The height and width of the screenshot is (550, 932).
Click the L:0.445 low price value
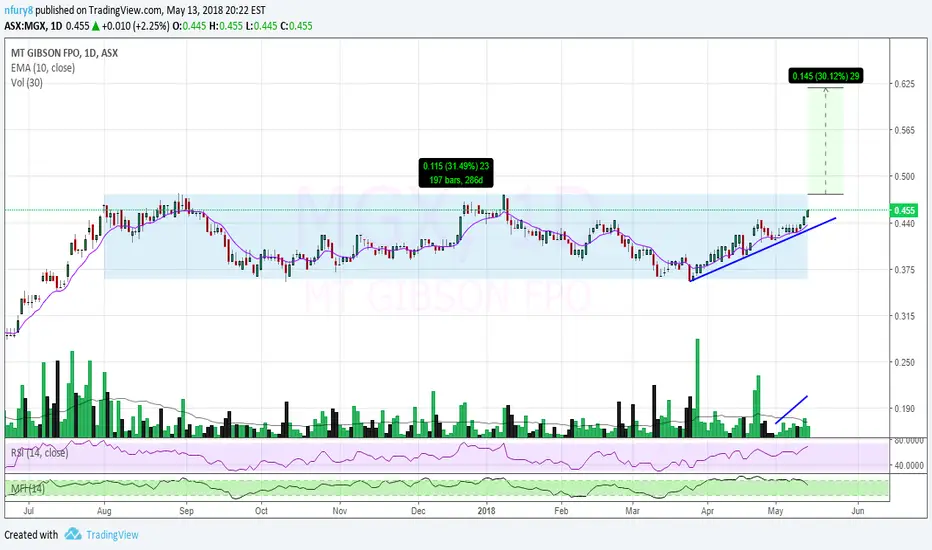coord(261,26)
